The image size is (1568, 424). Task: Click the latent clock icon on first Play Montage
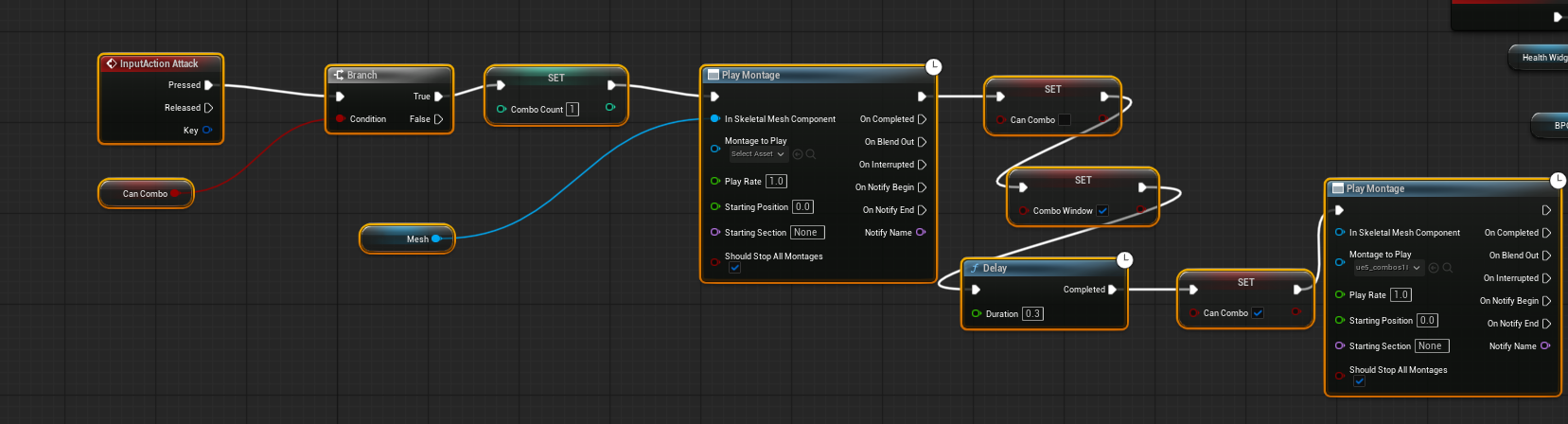click(934, 66)
